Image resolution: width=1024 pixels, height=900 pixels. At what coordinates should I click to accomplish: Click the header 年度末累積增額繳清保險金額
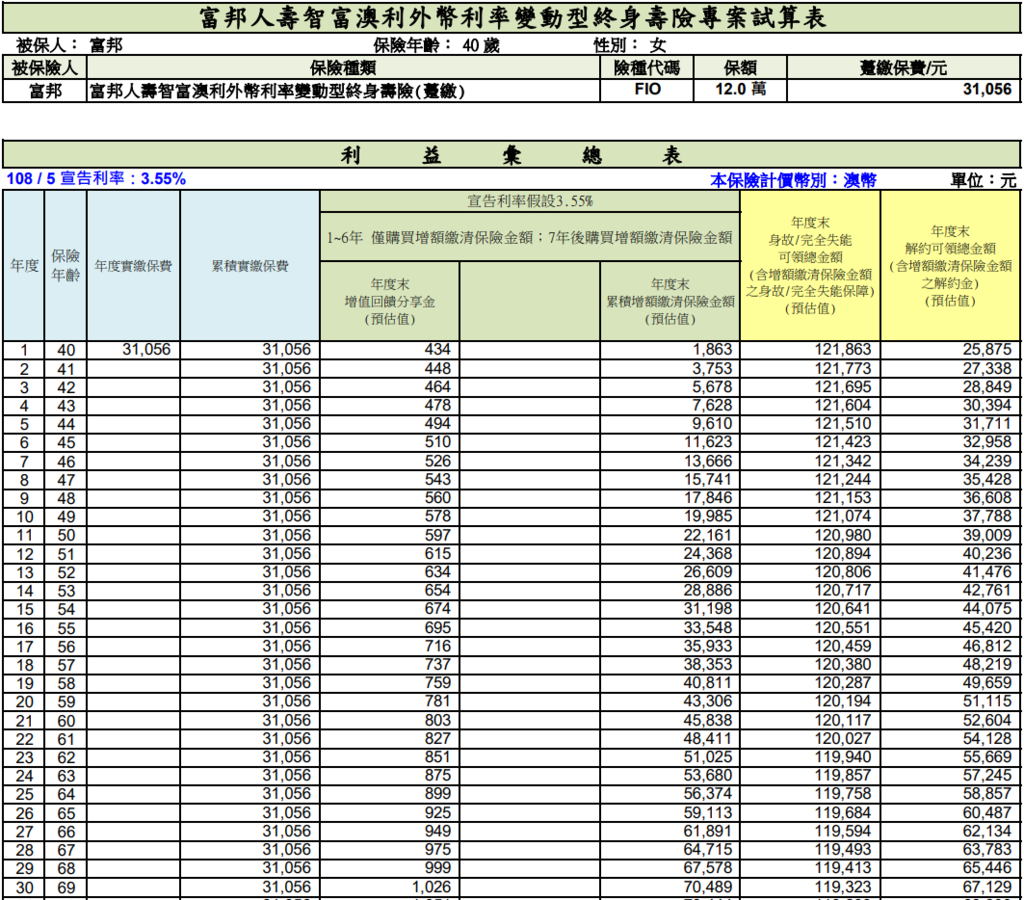[x=670, y=301]
